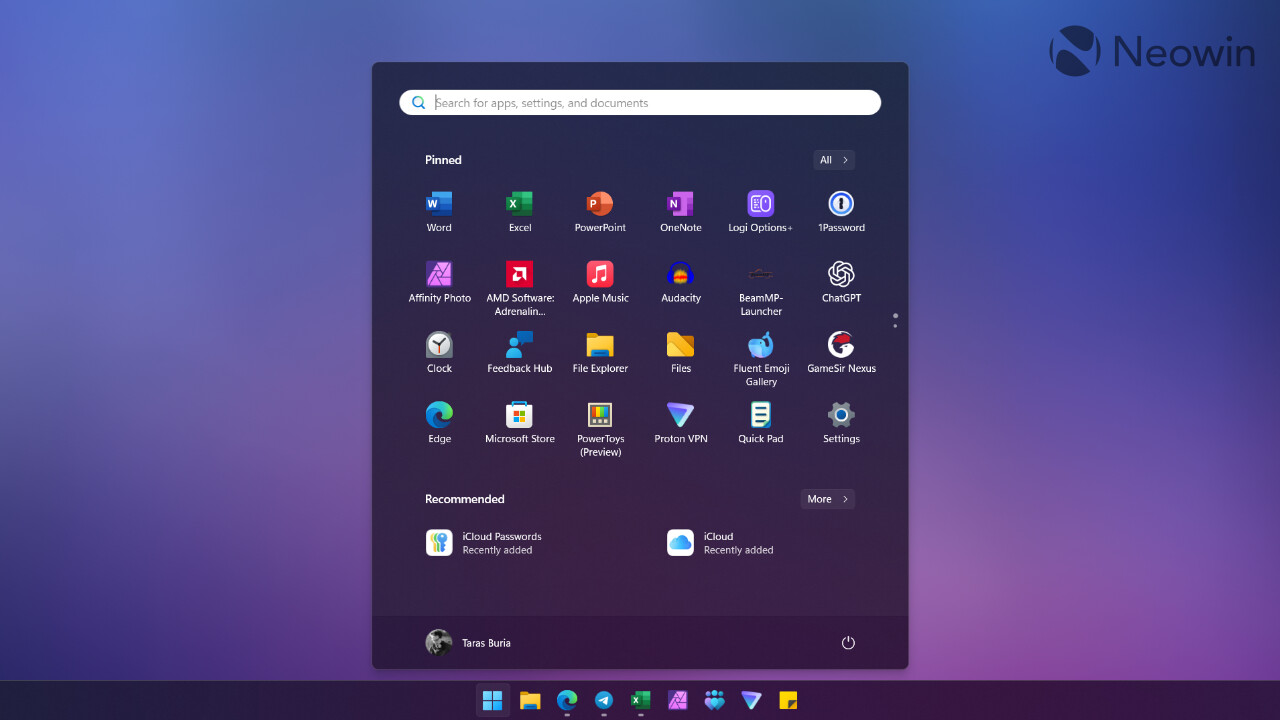Open PowerToys (Preview)
Viewport: 1280px width, 720px height.
point(600,428)
